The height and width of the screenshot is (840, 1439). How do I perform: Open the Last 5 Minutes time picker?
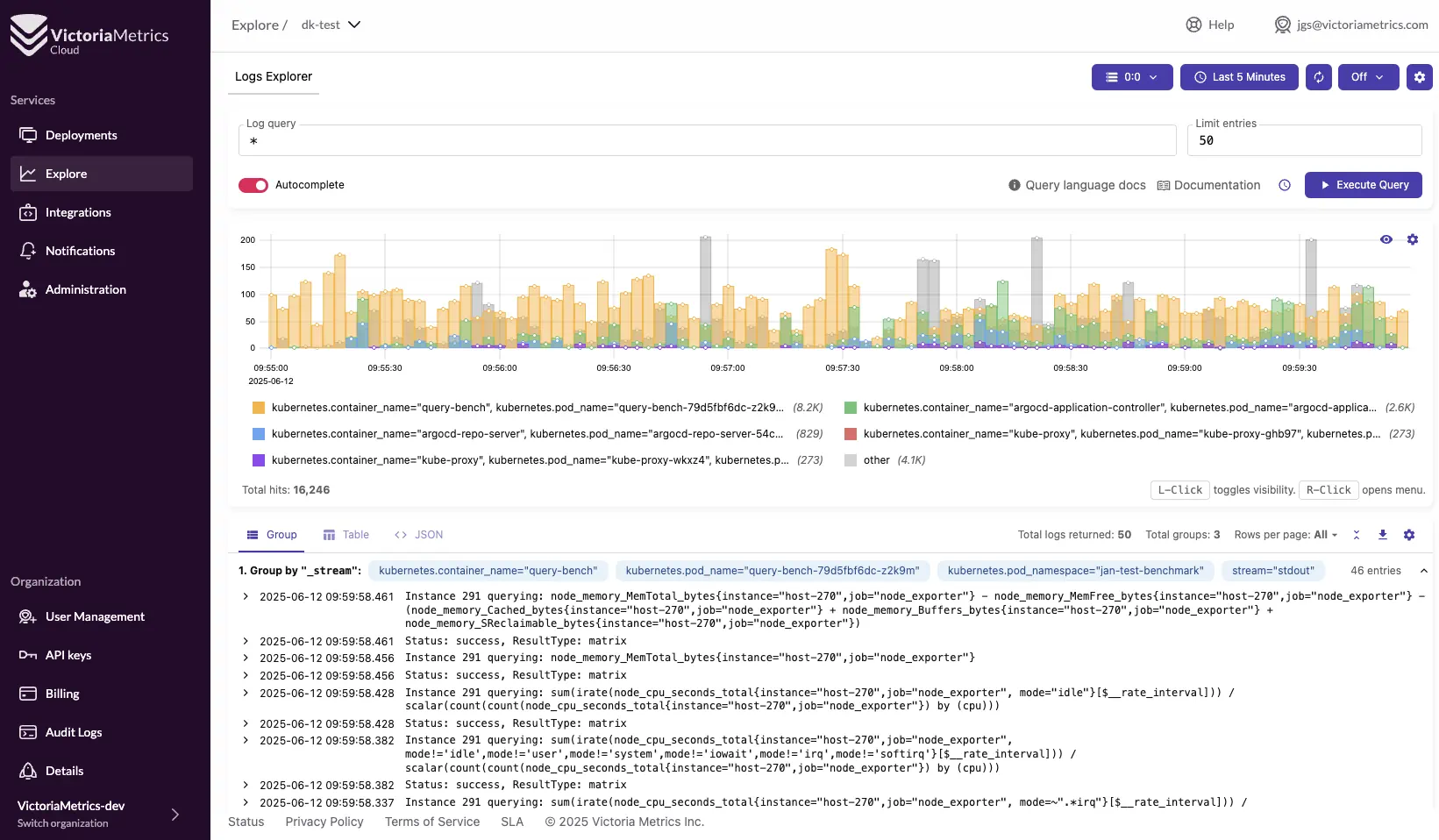click(x=1240, y=77)
